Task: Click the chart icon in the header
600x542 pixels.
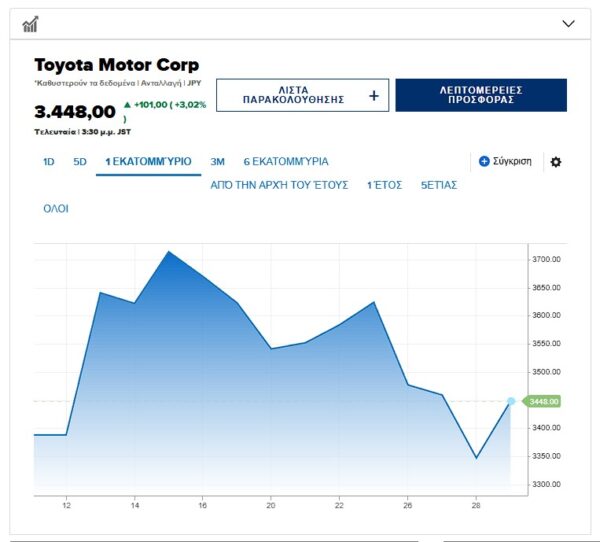Action: click(x=30, y=23)
